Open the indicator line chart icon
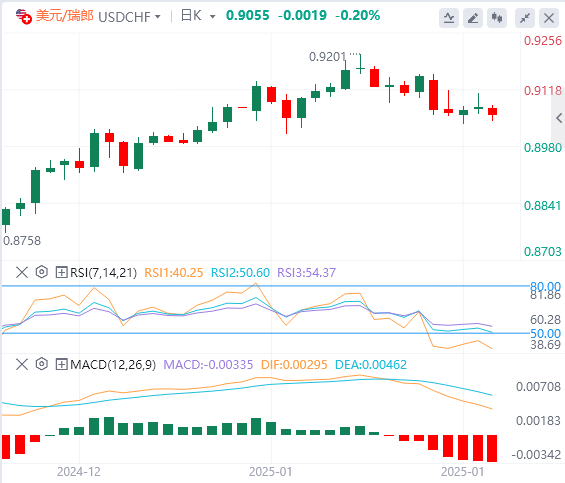 point(449,18)
